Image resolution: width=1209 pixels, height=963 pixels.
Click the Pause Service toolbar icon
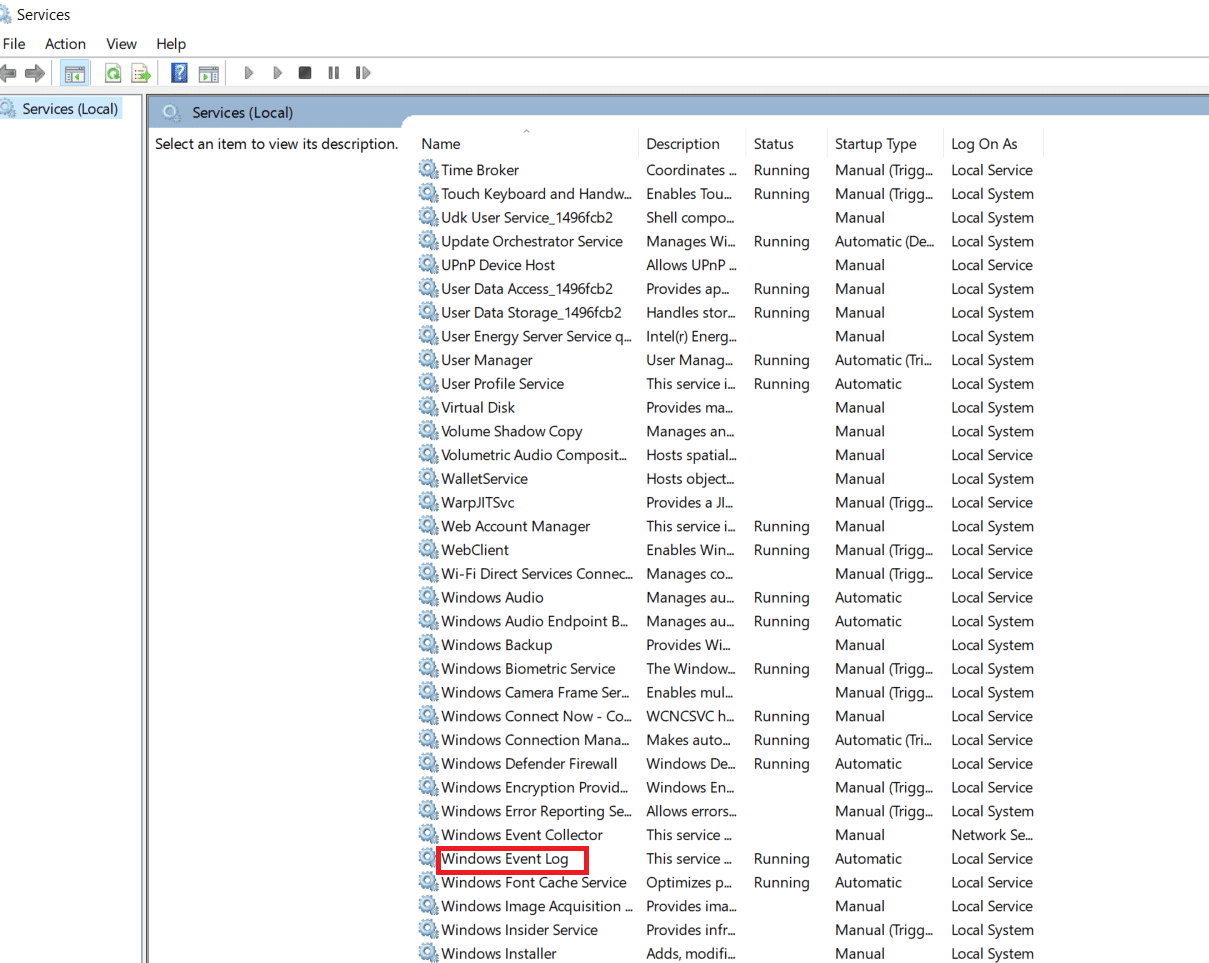pos(333,73)
